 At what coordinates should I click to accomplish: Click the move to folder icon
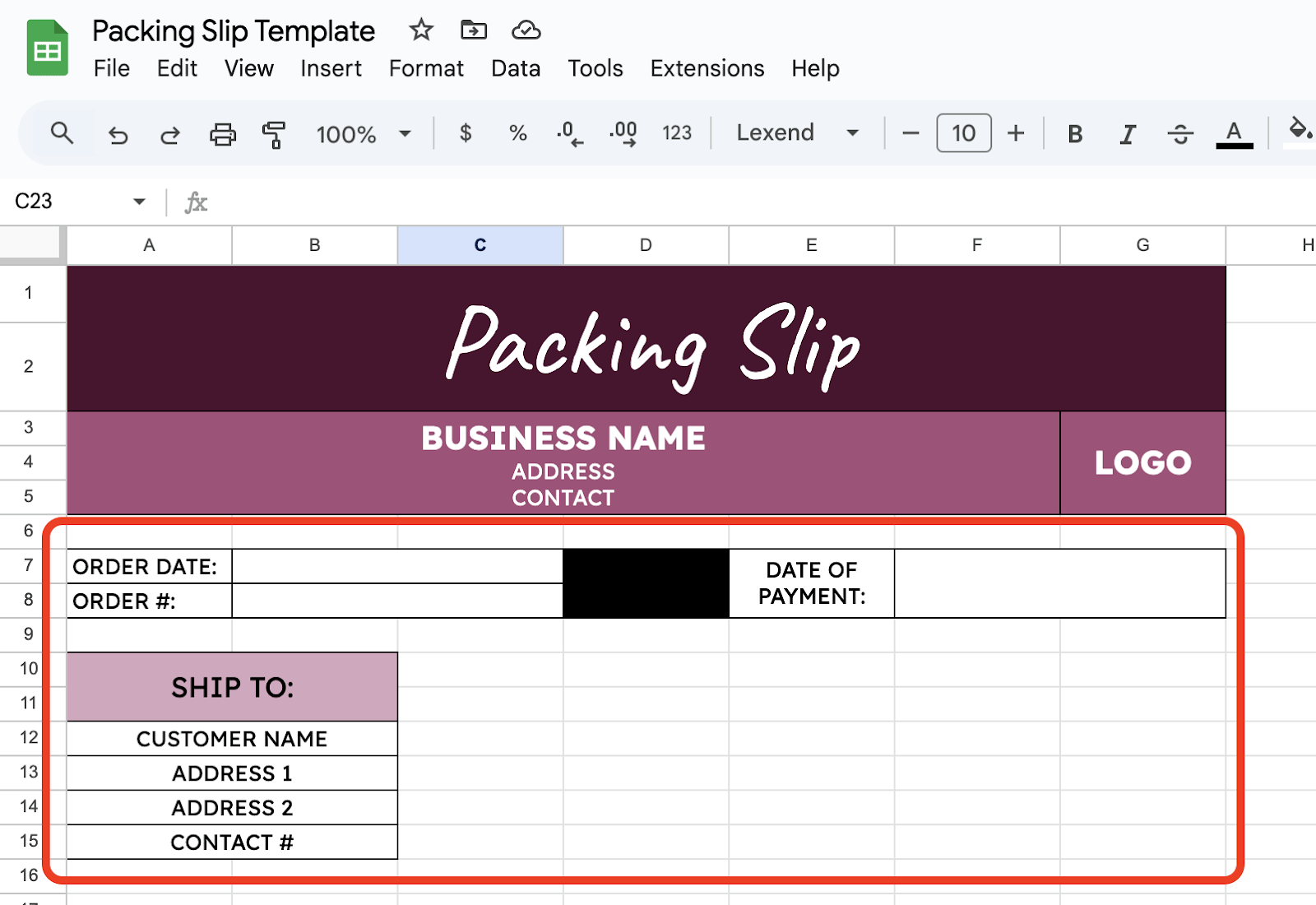[473, 30]
